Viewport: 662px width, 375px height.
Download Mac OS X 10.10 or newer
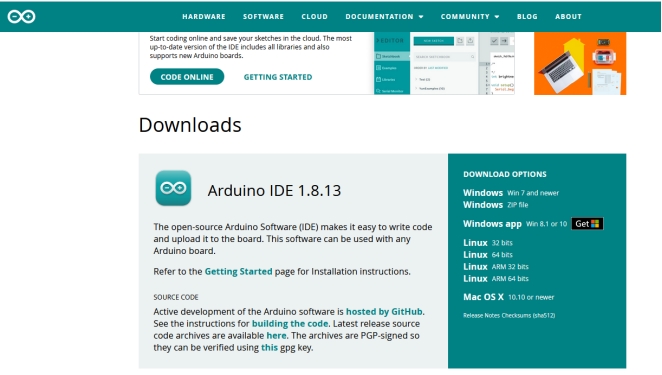pos(508,297)
